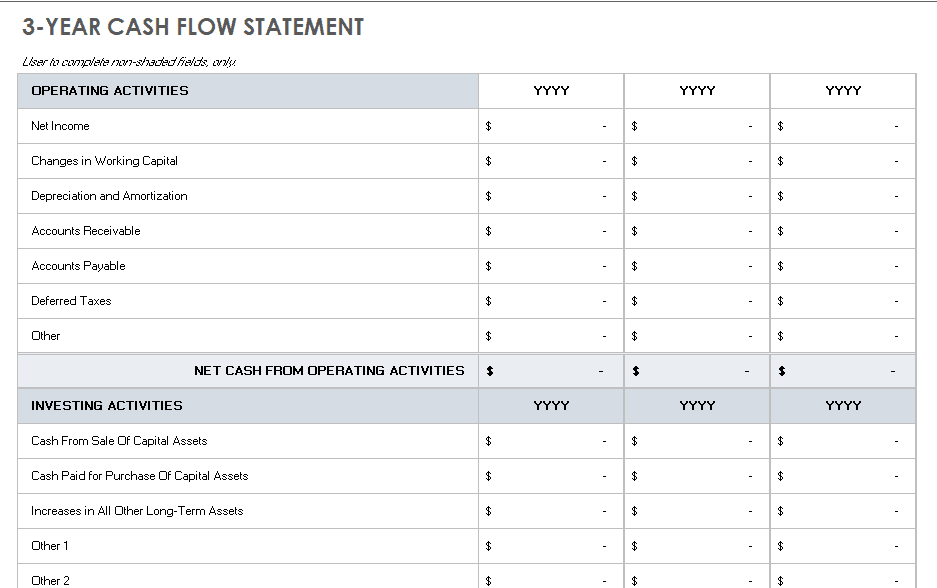Select the Other 2 row label

click(x=50, y=581)
